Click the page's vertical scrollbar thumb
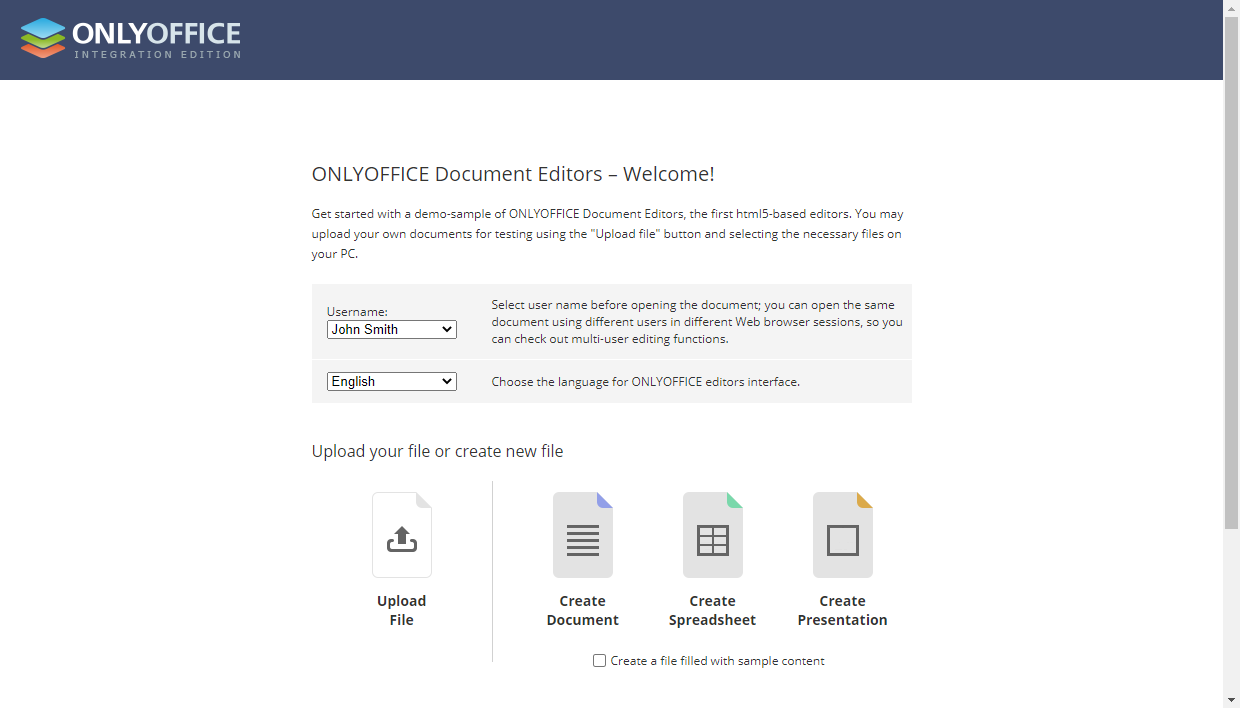 pyautogui.click(x=1232, y=273)
